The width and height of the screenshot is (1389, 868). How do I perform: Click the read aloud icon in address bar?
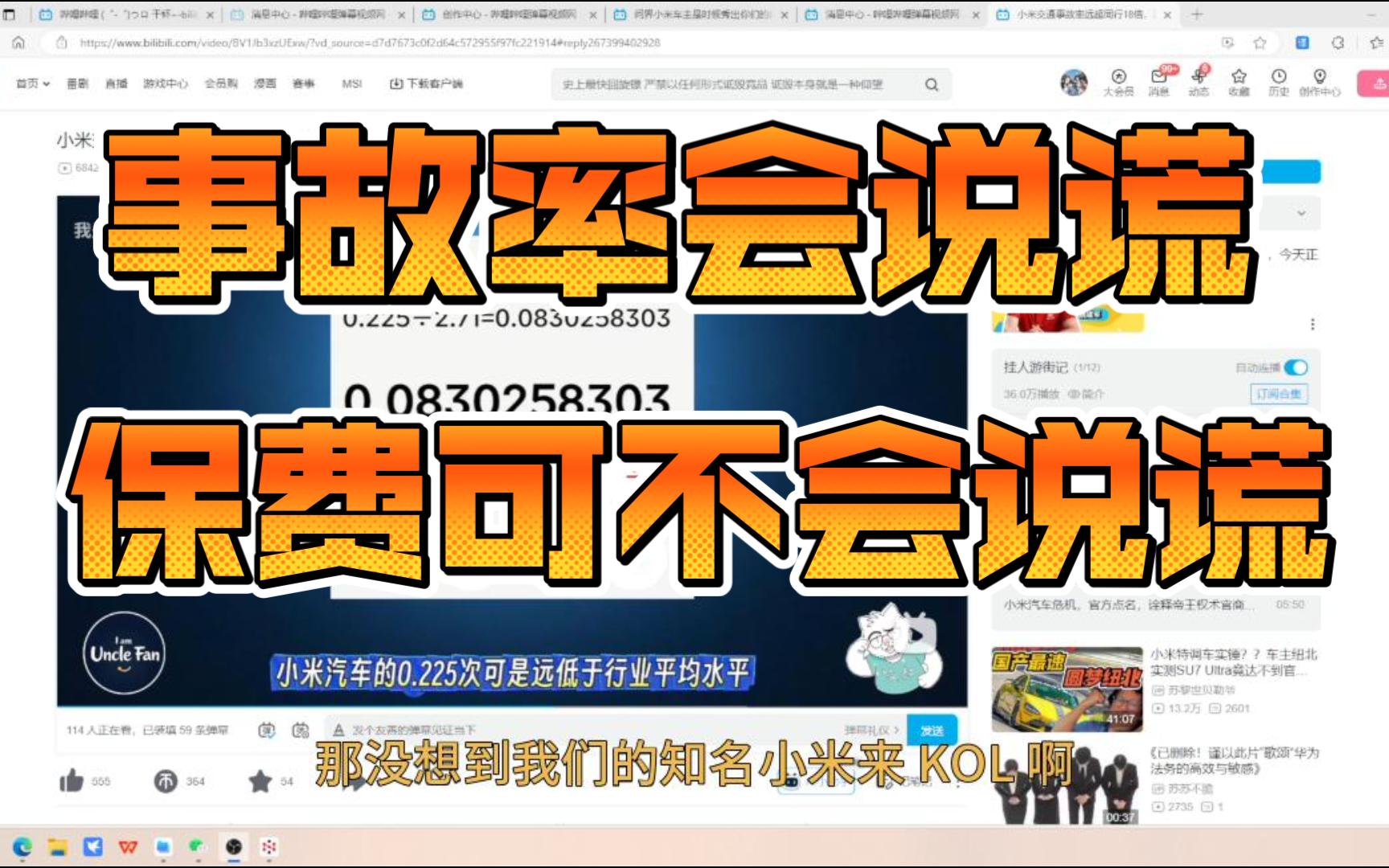tap(1227, 43)
